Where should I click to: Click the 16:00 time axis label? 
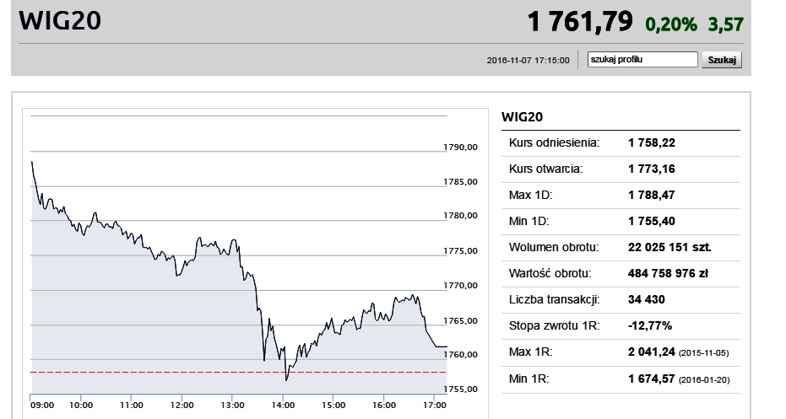pos(384,405)
